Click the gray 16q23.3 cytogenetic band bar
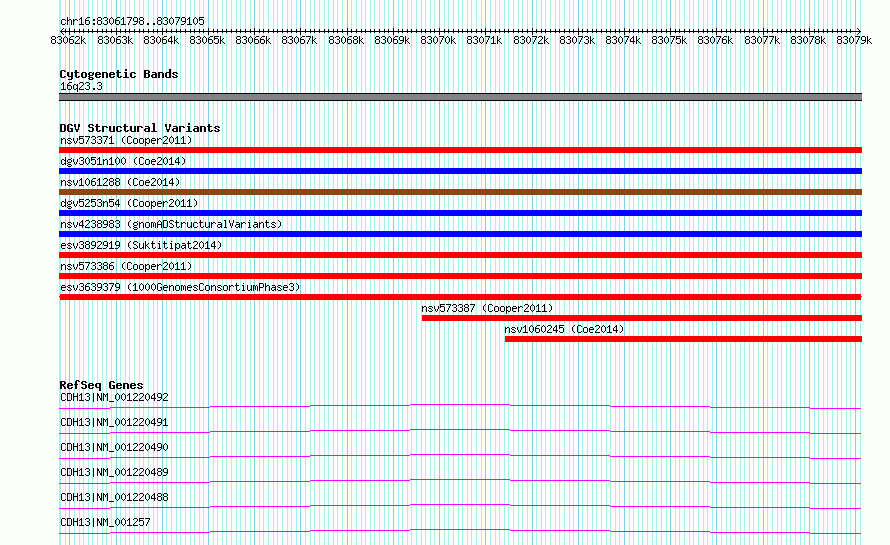 point(460,97)
